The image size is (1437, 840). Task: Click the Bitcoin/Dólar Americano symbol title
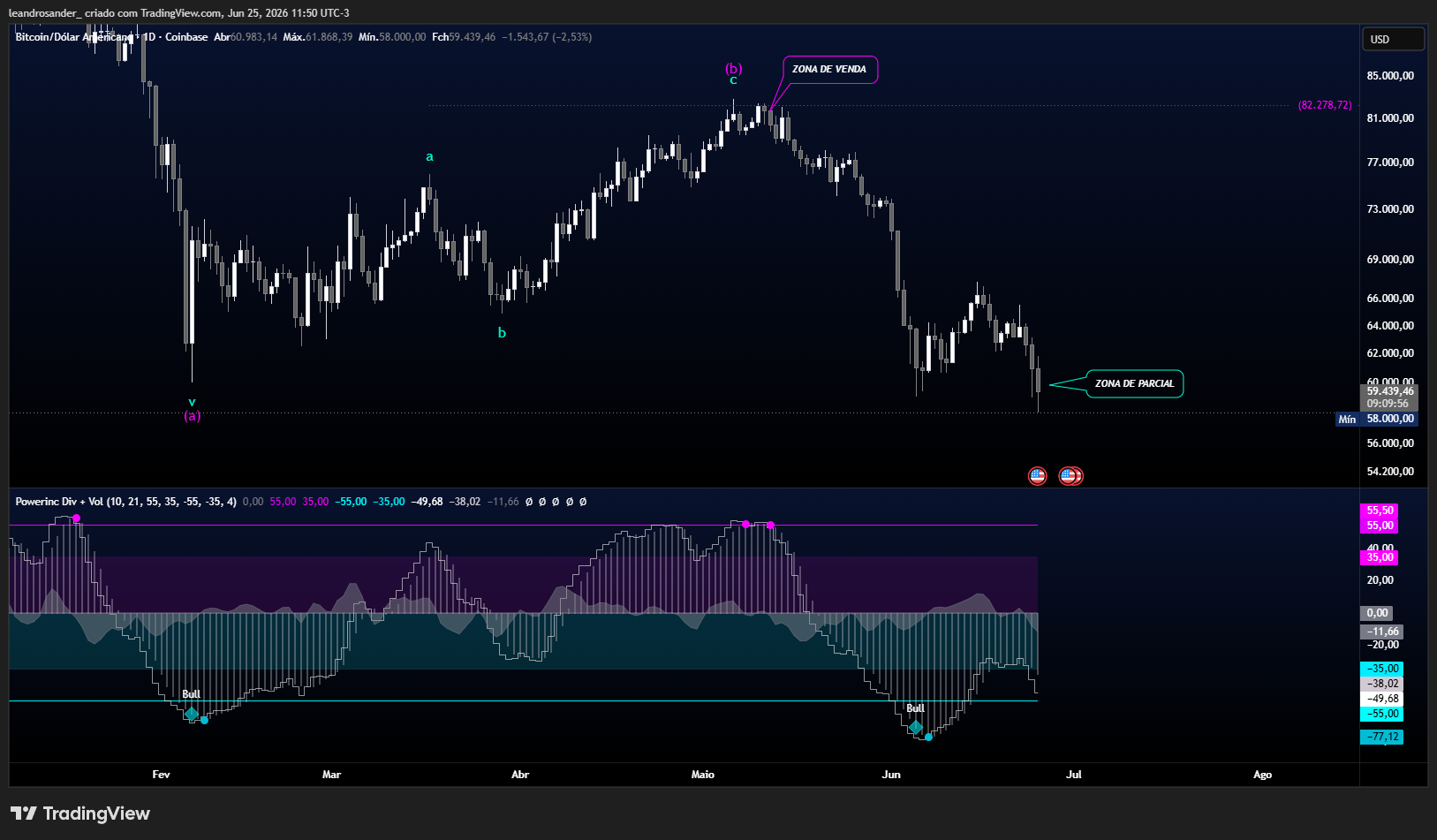[x=74, y=37]
